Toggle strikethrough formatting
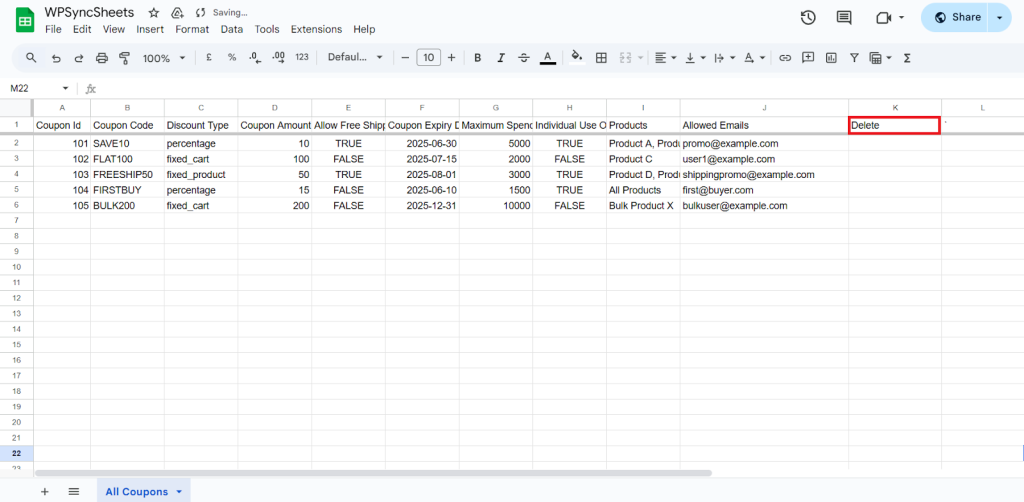Image resolution: width=1024 pixels, height=502 pixels. coord(524,58)
